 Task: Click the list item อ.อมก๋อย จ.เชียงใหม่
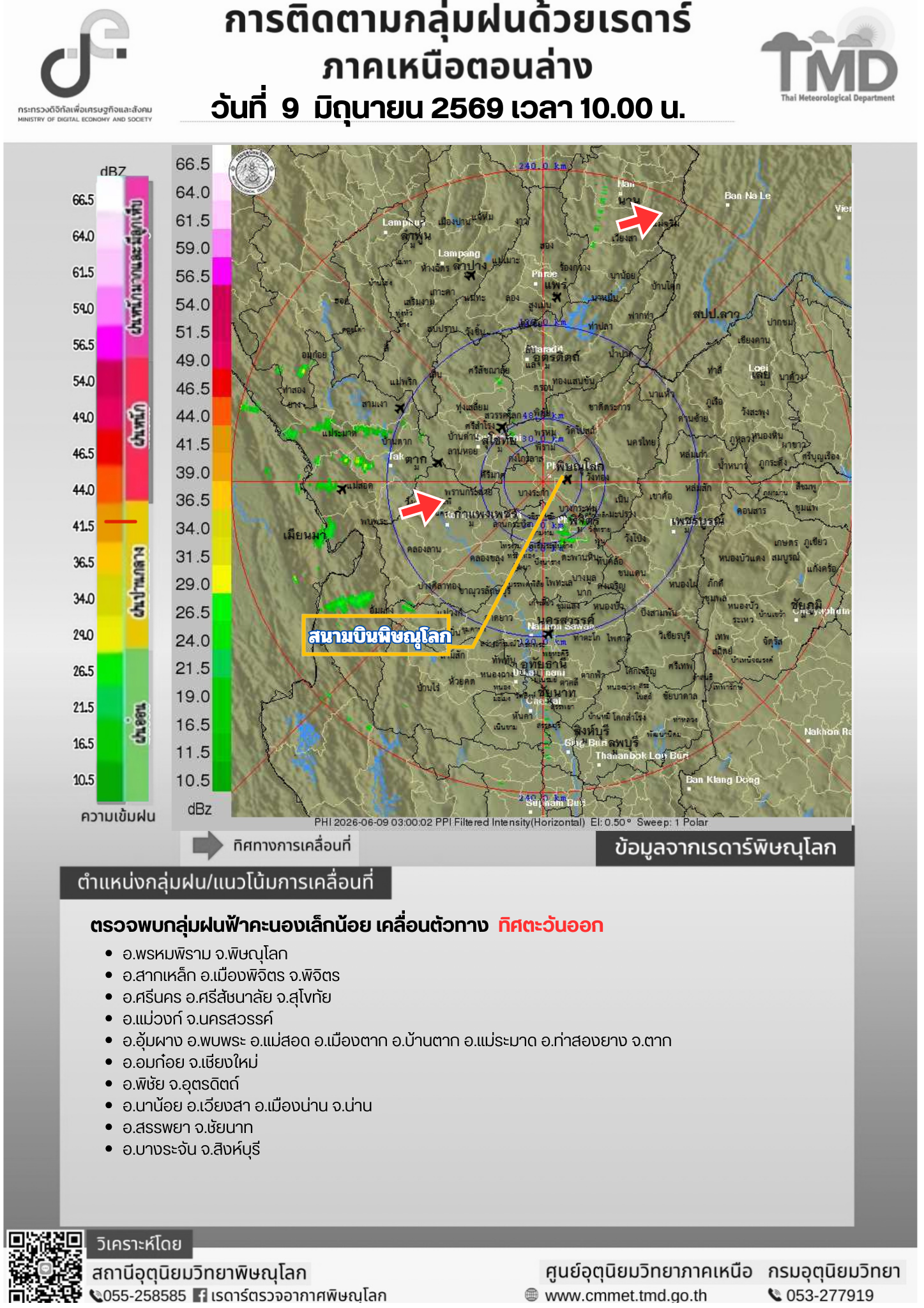[190, 1063]
